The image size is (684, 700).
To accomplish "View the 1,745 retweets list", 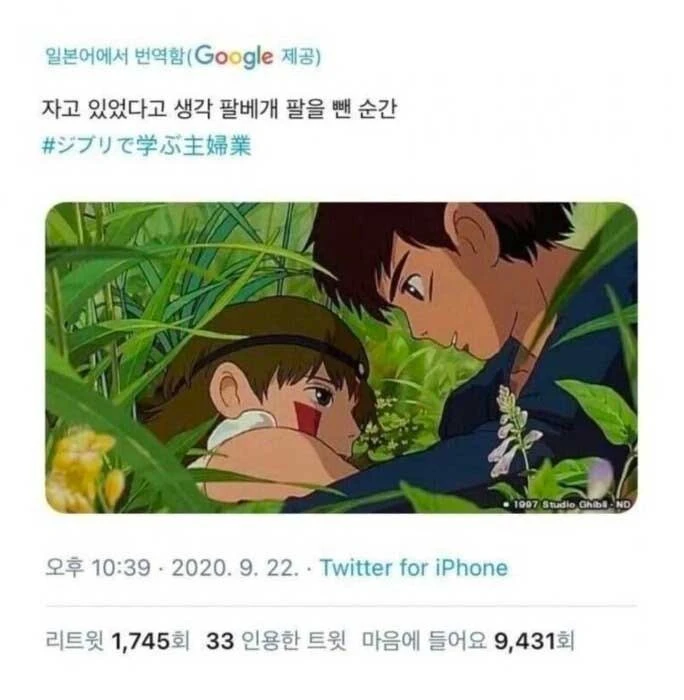I will pos(117,638).
